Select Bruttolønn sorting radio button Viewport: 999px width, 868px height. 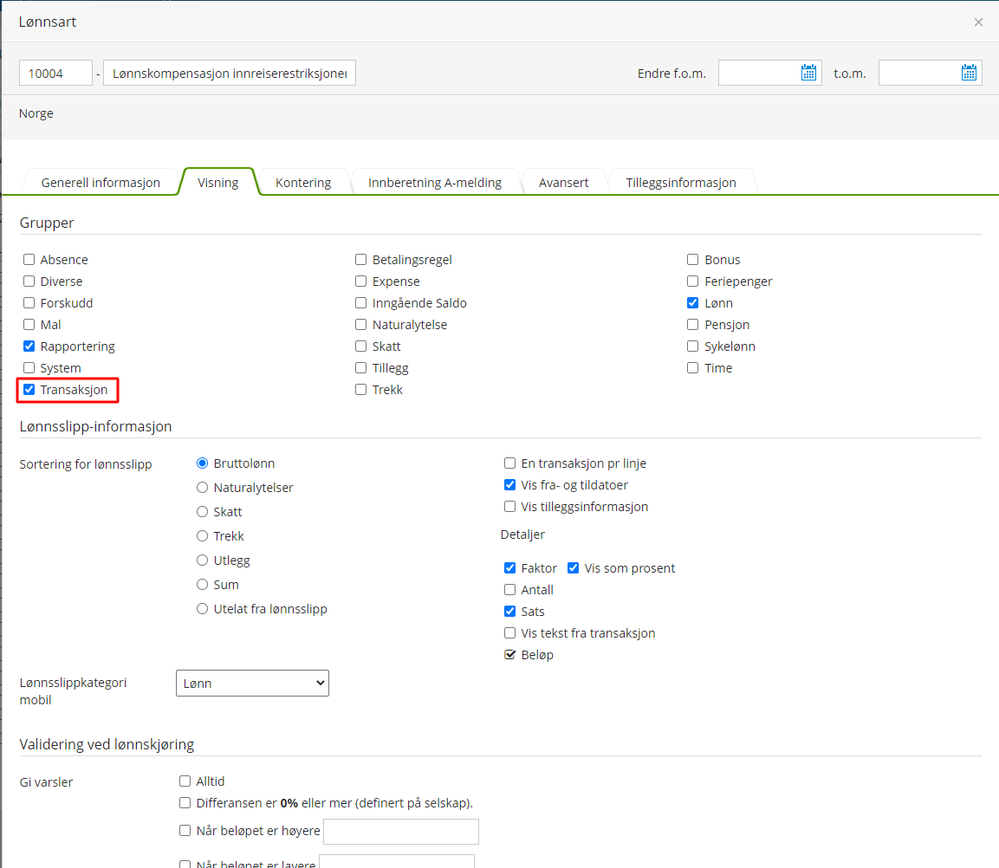coord(202,463)
